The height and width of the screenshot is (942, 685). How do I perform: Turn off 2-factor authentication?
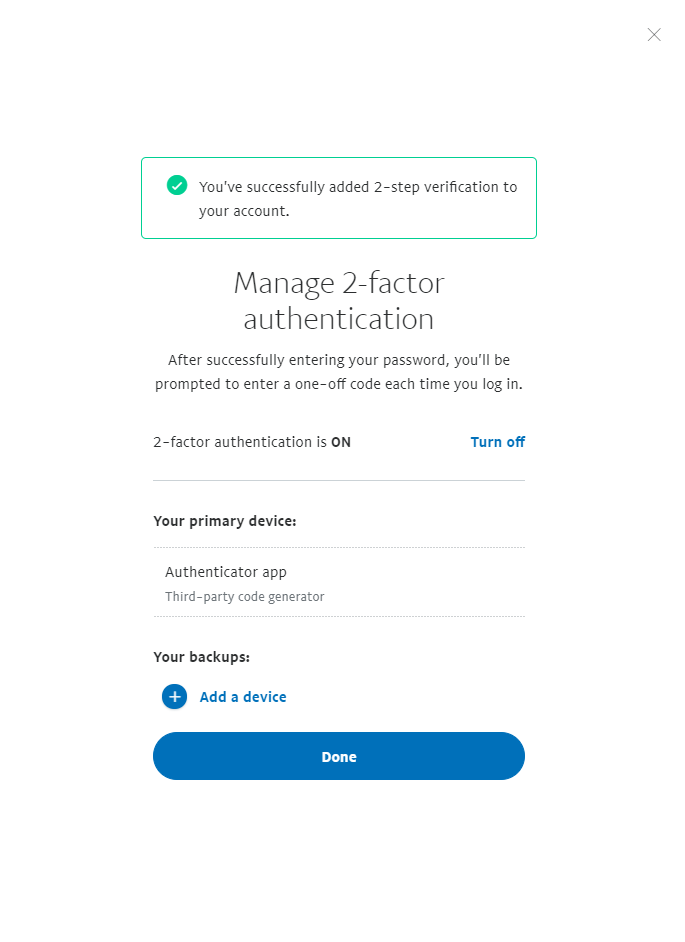[x=498, y=442]
